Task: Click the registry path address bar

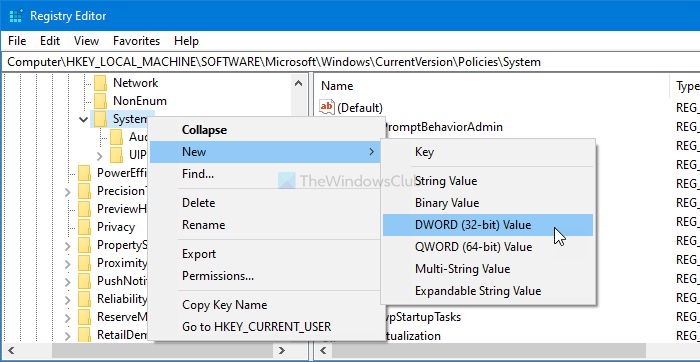Action: tap(351, 62)
